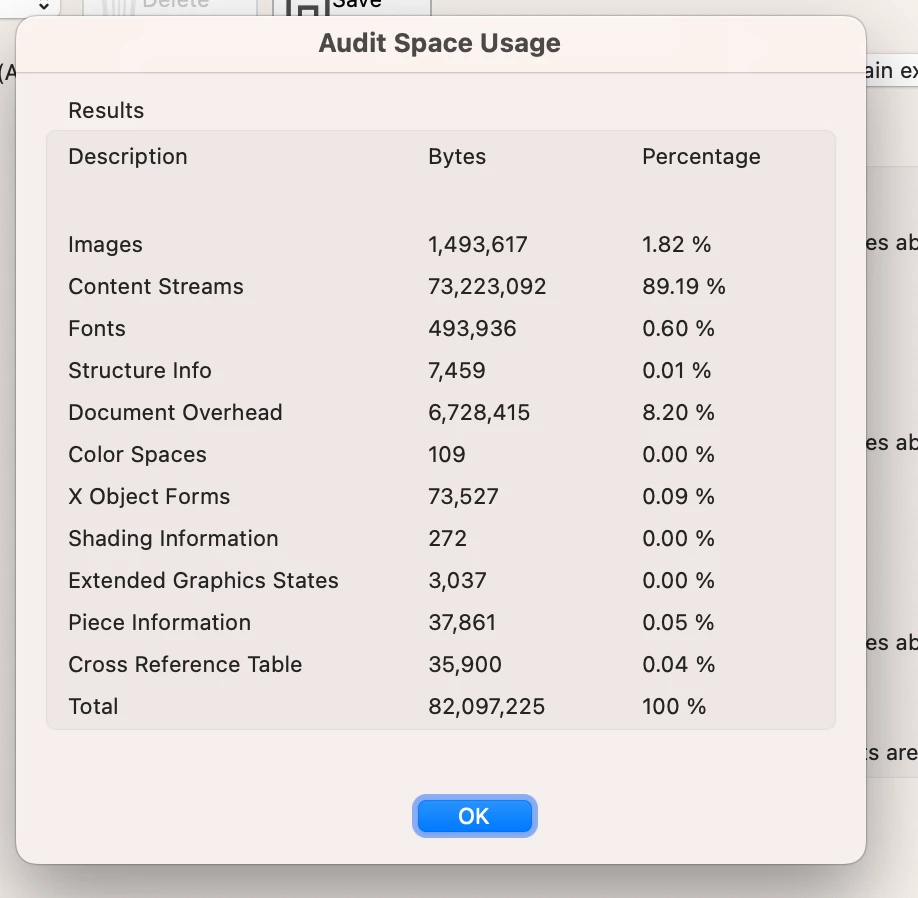
Task: Click the dimmed Delete trash icon
Action: pos(119,8)
